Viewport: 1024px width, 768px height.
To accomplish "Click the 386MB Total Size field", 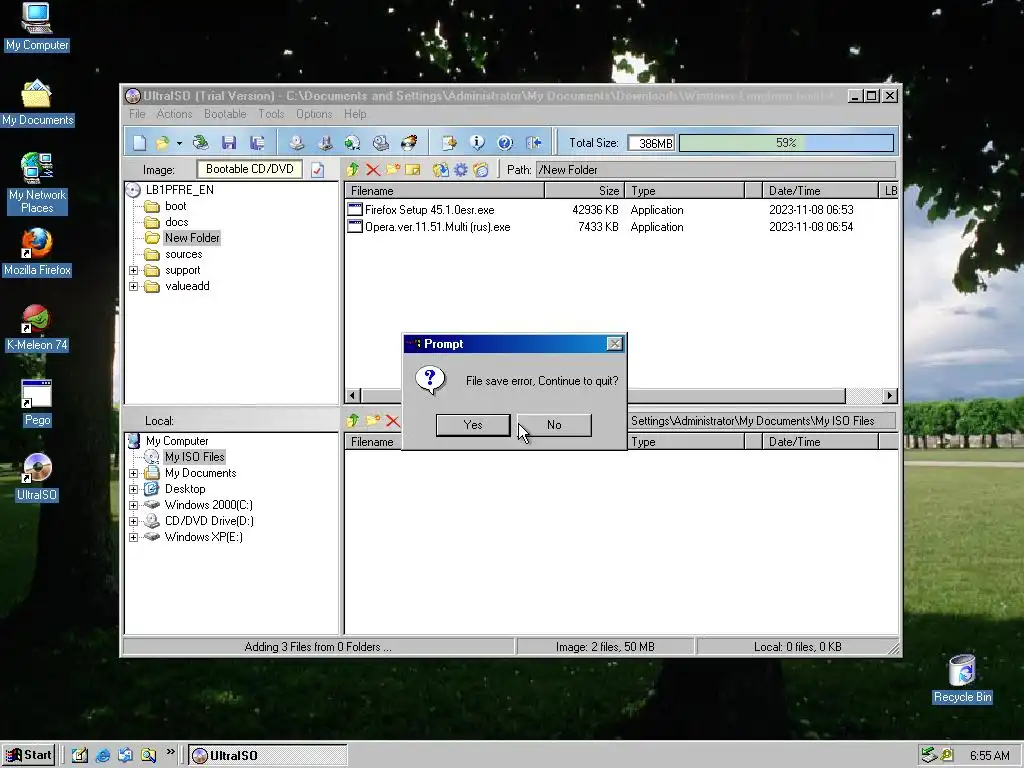I will 650,143.
